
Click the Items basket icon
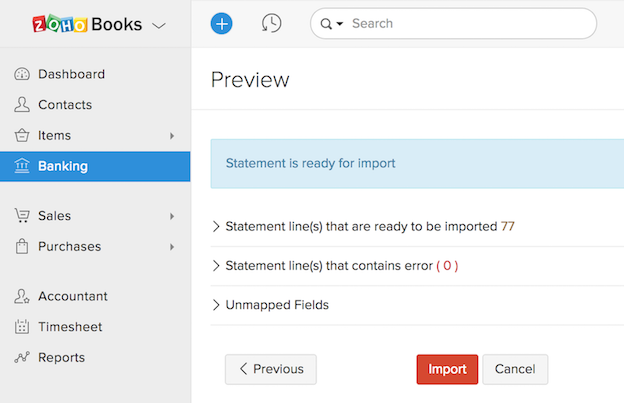click(x=22, y=135)
